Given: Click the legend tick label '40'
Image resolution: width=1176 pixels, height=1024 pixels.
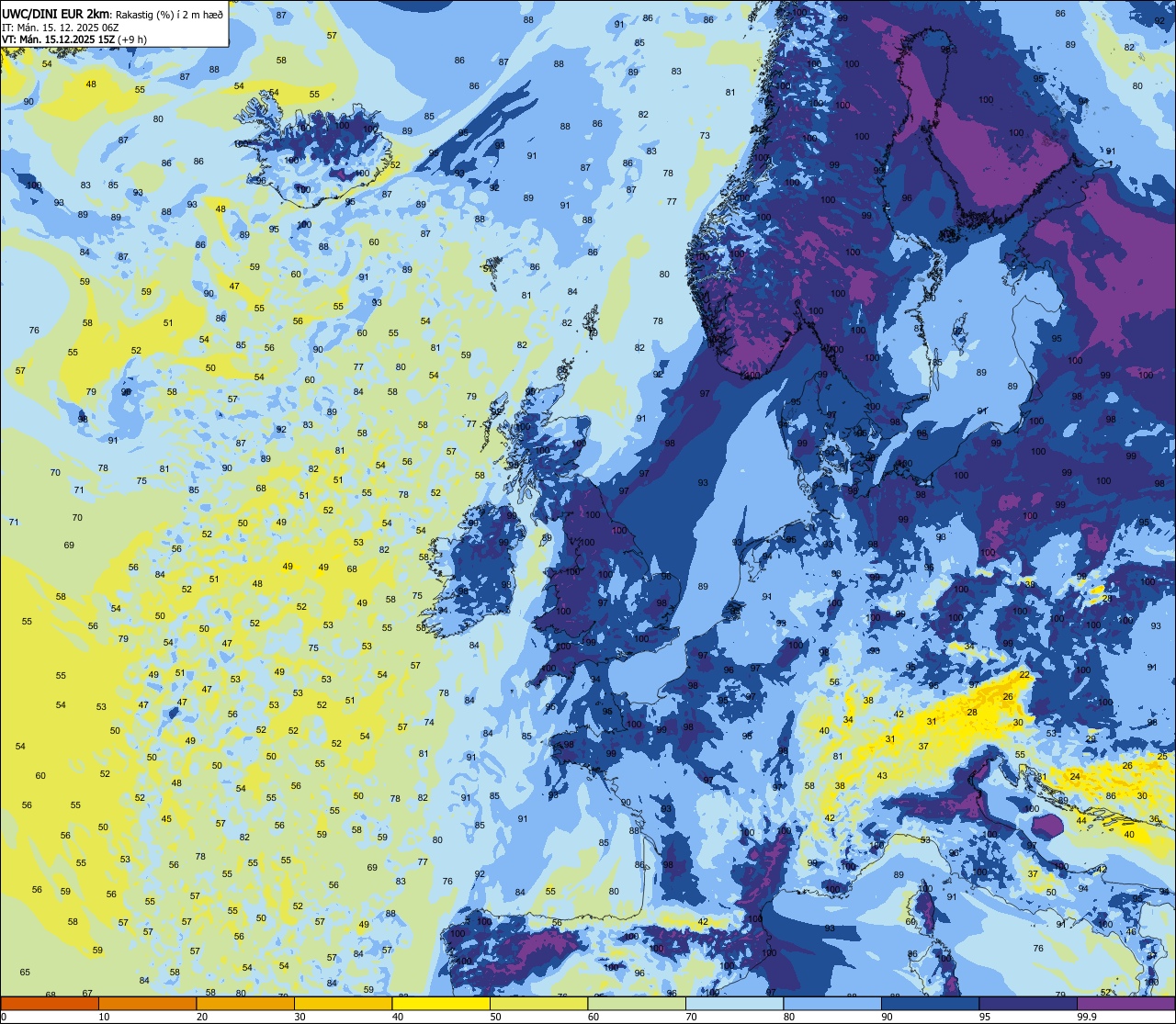Looking at the screenshot, I should 398,1017.
